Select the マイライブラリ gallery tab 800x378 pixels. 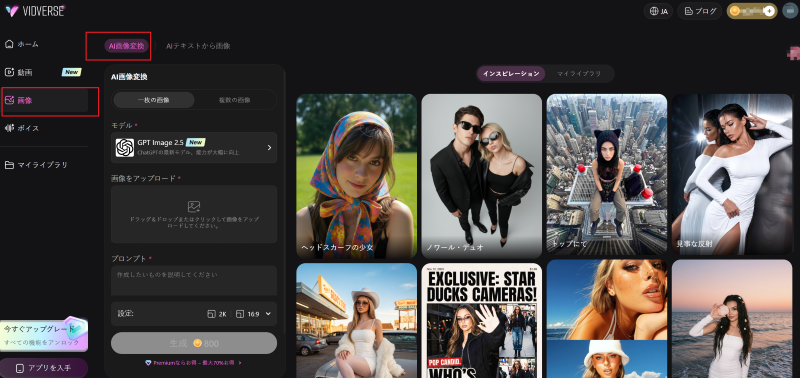[579, 74]
